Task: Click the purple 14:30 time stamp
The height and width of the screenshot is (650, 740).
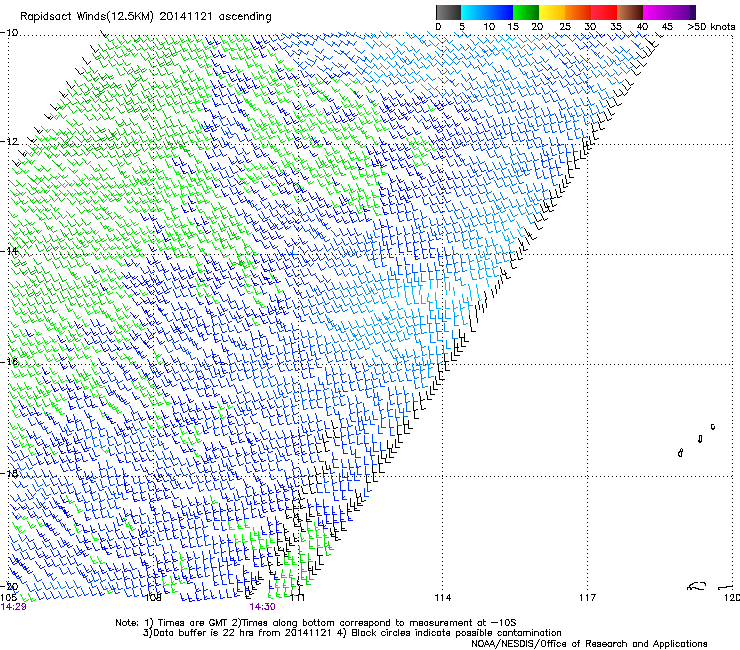Action: [x=262, y=607]
